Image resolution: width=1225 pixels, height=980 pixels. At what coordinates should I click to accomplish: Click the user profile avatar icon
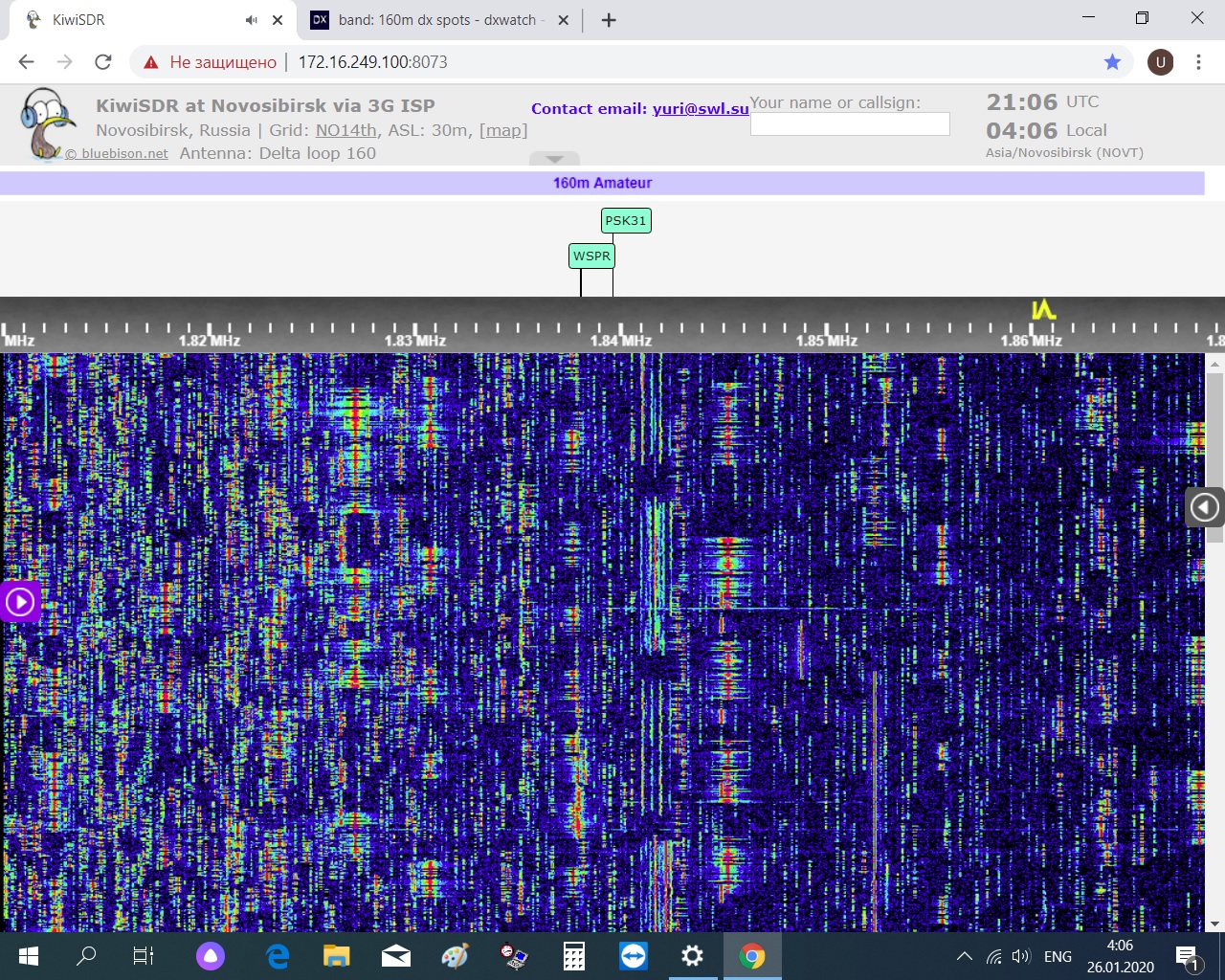[1160, 62]
